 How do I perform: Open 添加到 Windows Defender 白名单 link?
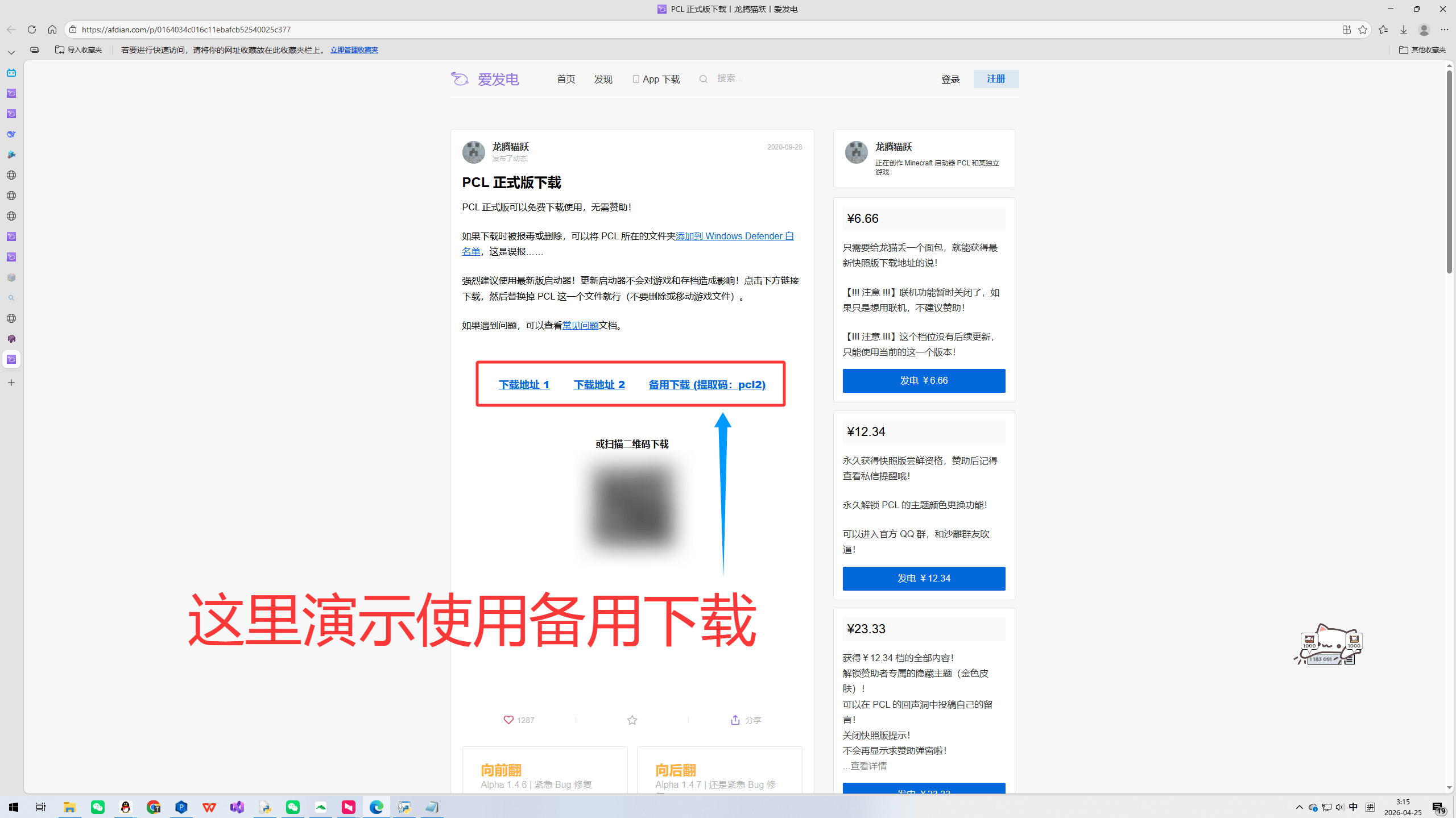(x=734, y=236)
